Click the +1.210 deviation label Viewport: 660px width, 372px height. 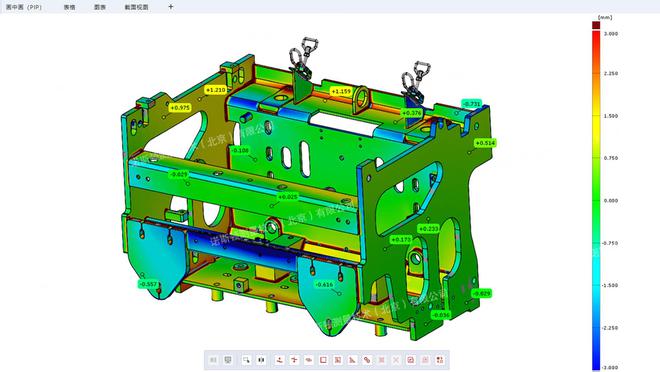[x=216, y=90]
